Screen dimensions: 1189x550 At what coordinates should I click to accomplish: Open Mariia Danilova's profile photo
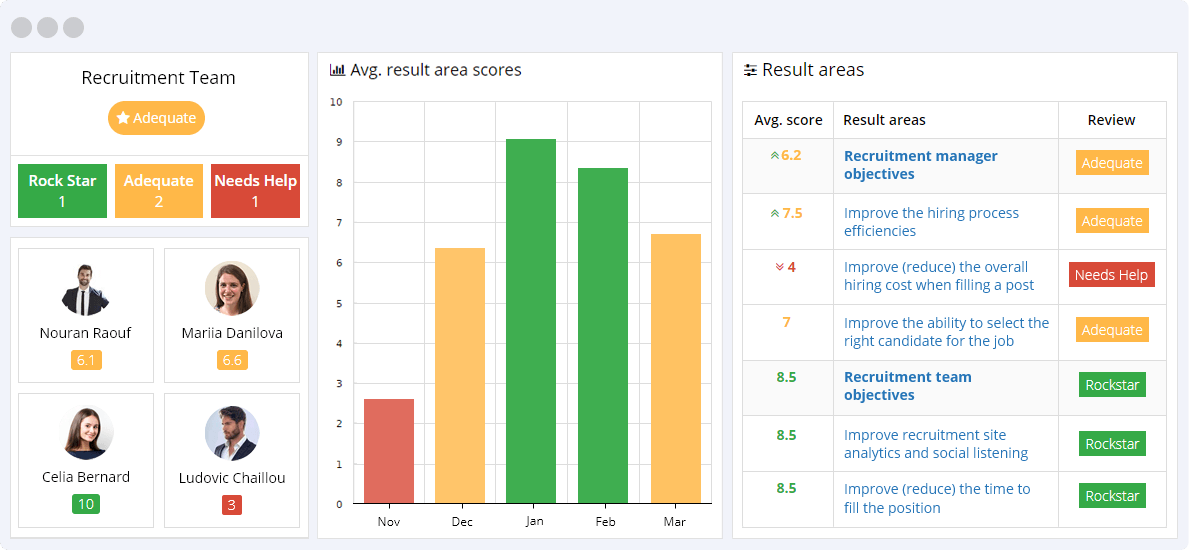click(232, 289)
